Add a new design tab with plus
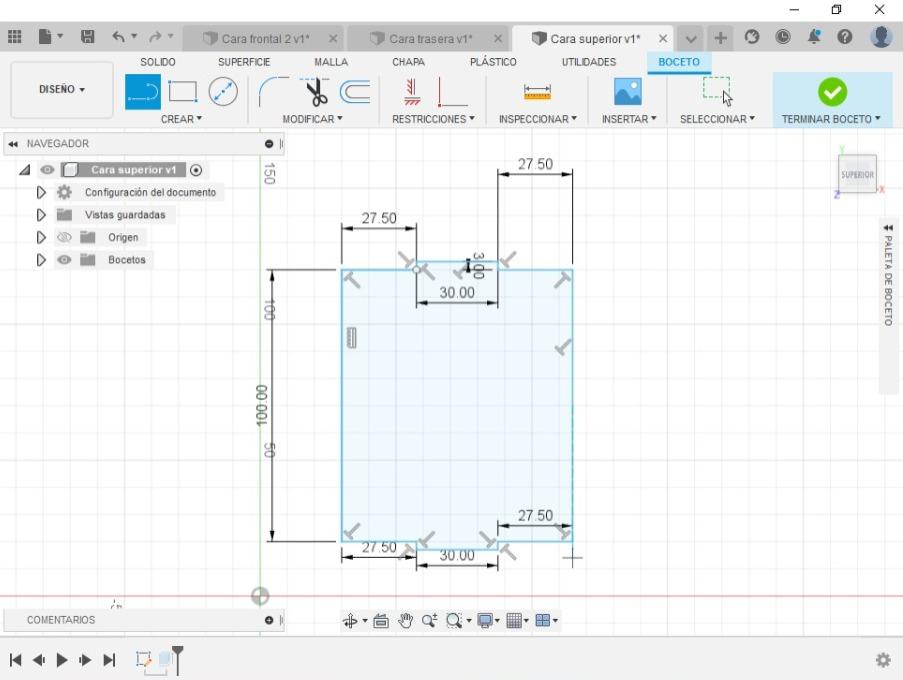The image size is (903, 680). (720, 39)
